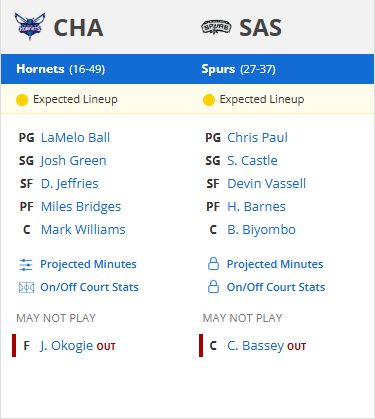Click the Spurs yellow Expected Lineup dot
The image size is (375, 419).
point(209,100)
